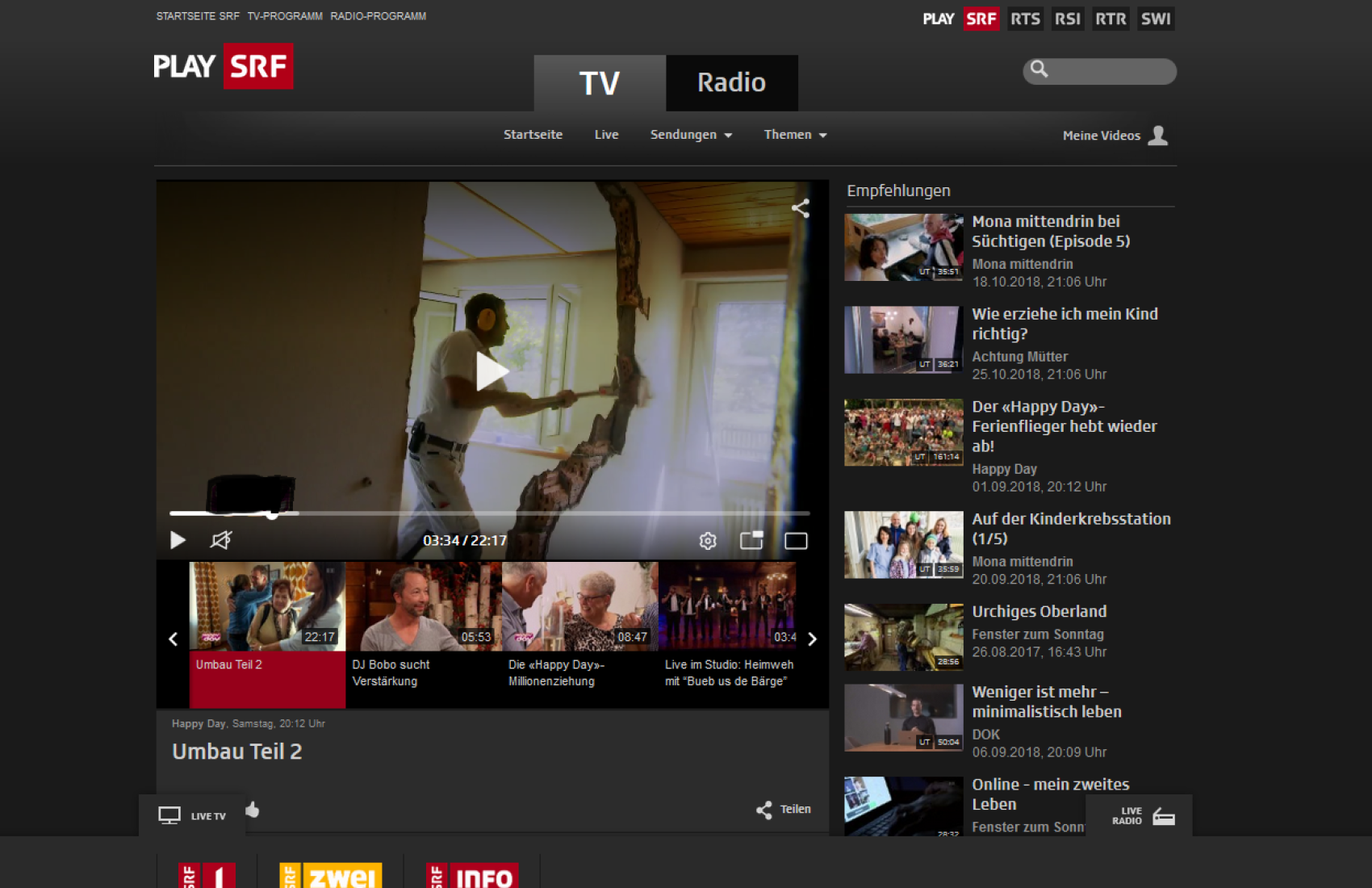Switch to RTS business unit
Screen dimensions: 1372x888
pos(1025,19)
